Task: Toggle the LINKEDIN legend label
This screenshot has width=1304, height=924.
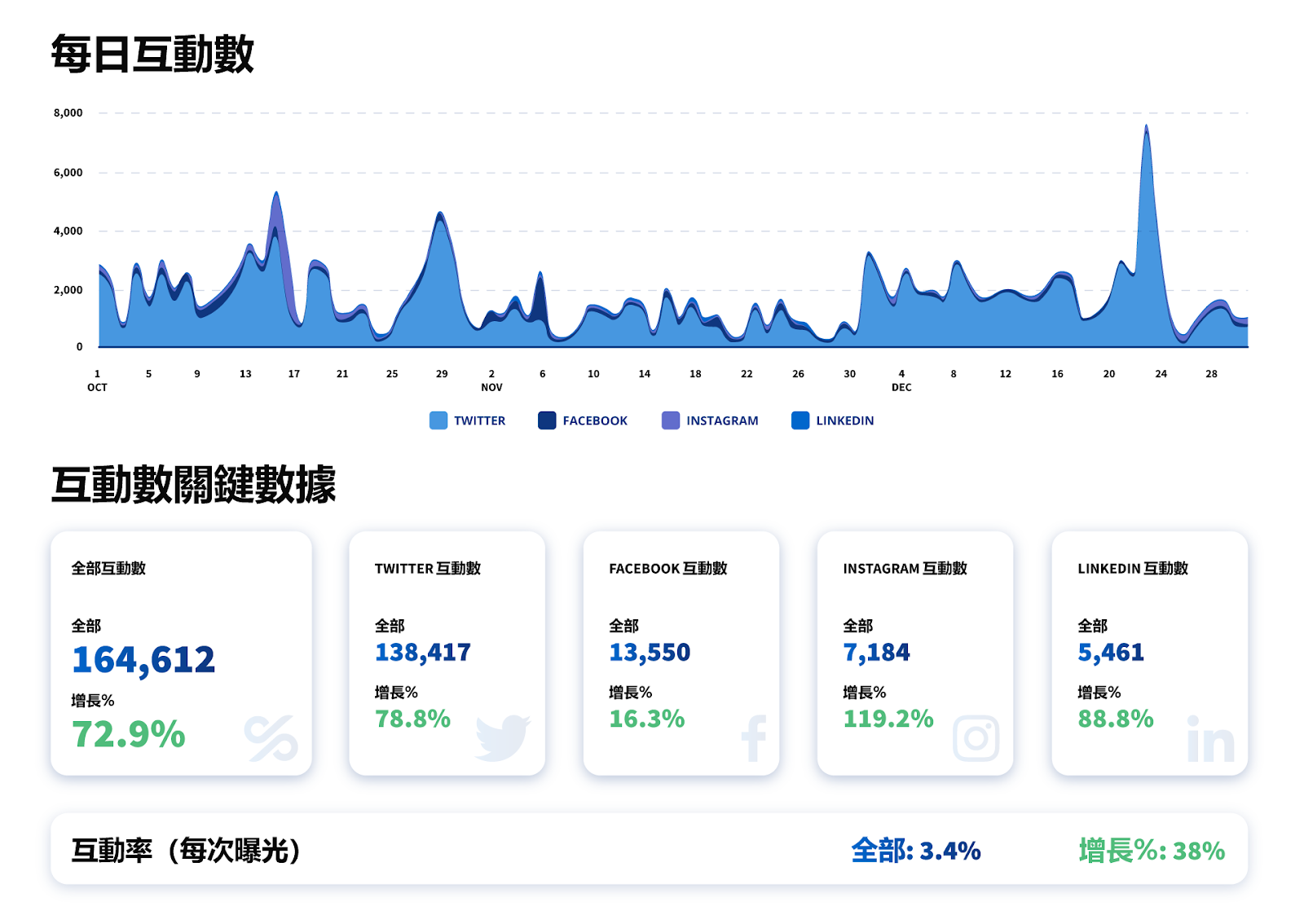Action: click(845, 420)
